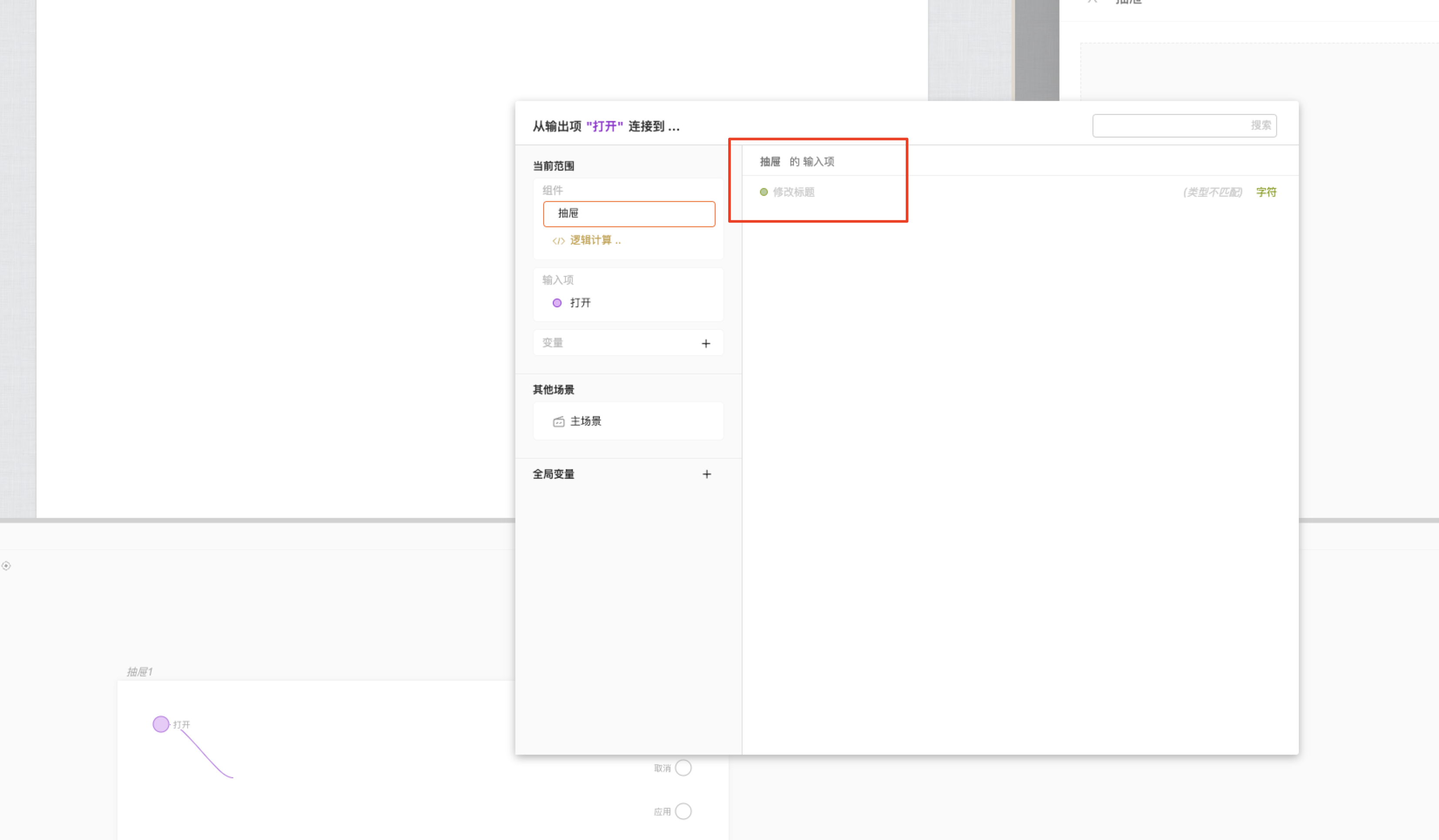
Task: Click the 逻辑计算 code brackets icon
Action: pos(558,241)
